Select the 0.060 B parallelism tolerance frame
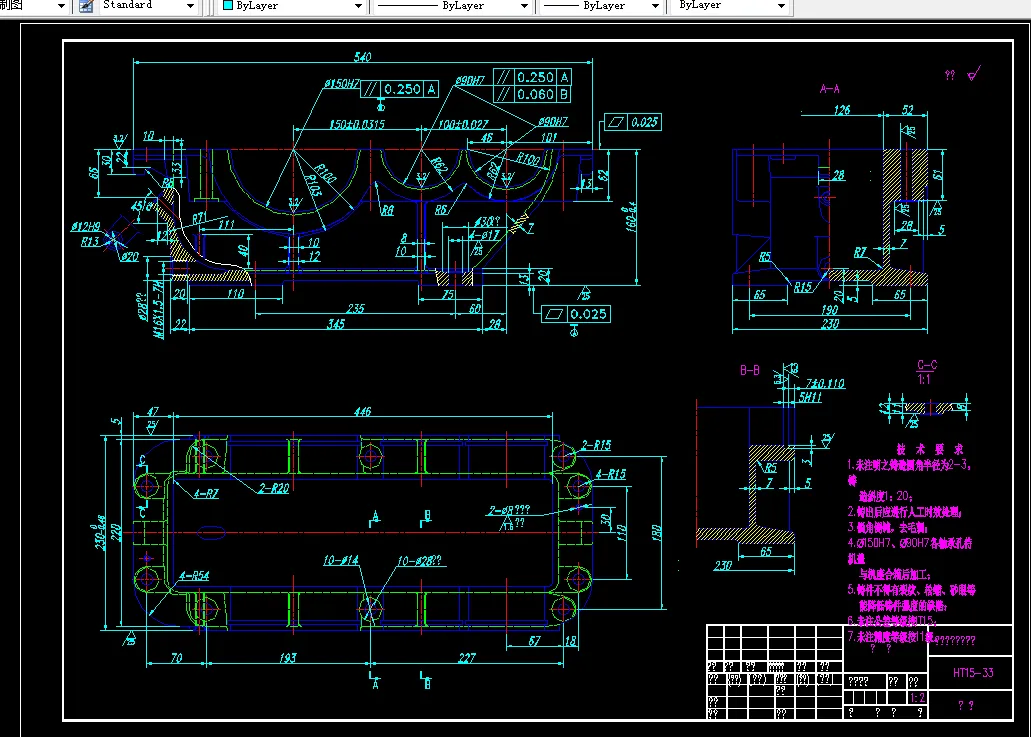The height and width of the screenshot is (737, 1031). tap(532, 95)
